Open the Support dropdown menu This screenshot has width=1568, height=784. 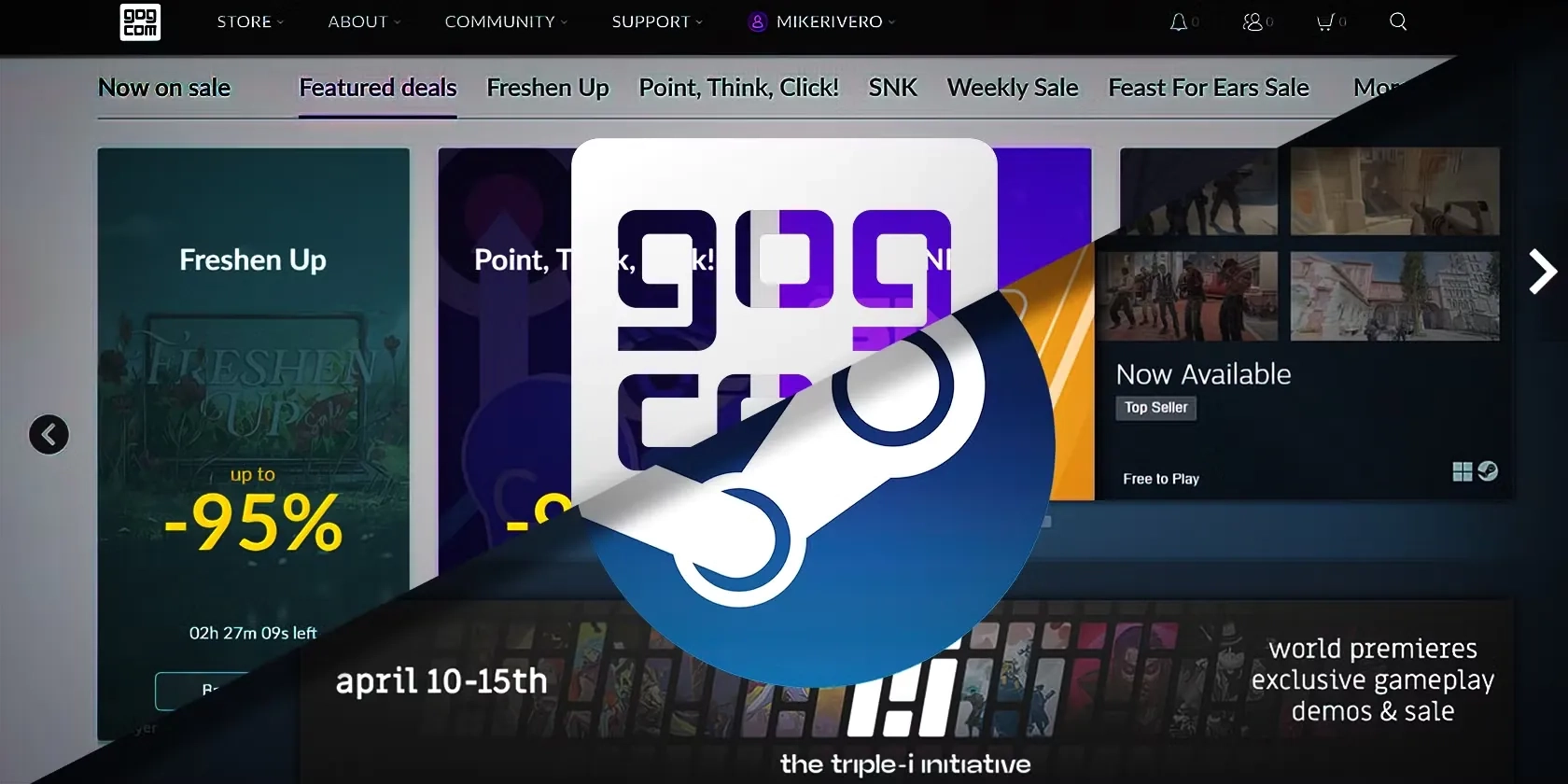[x=656, y=22]
